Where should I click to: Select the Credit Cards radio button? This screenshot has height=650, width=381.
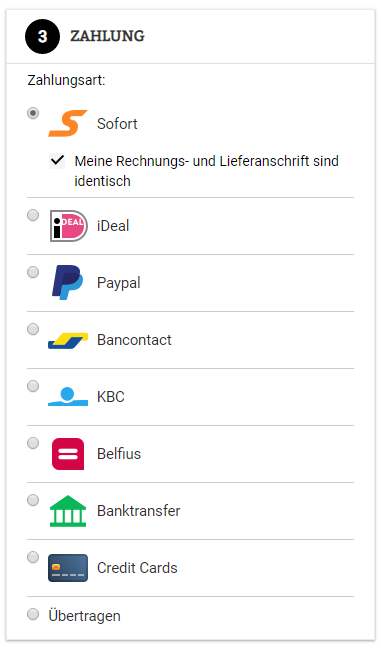(33, 557)
